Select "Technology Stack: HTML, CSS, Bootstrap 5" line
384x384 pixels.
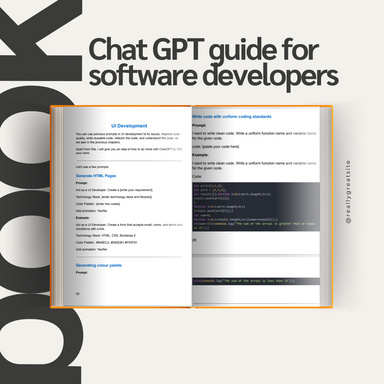coord(106,235)
